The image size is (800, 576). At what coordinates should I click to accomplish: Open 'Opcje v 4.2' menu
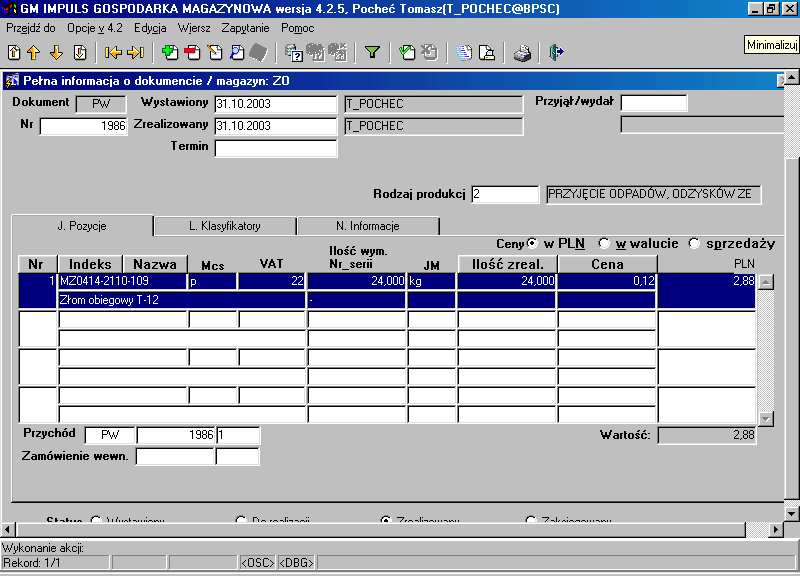(95, 28)
